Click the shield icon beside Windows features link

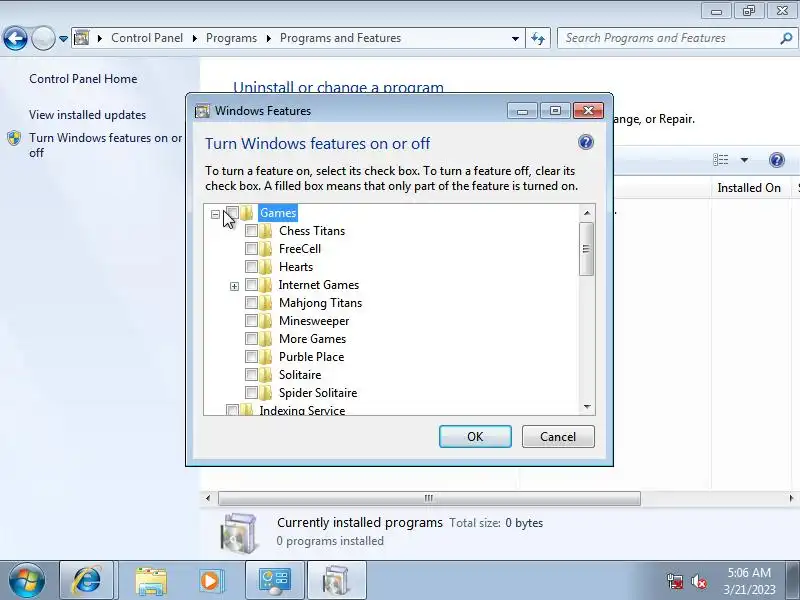click(x=14, y=138)
